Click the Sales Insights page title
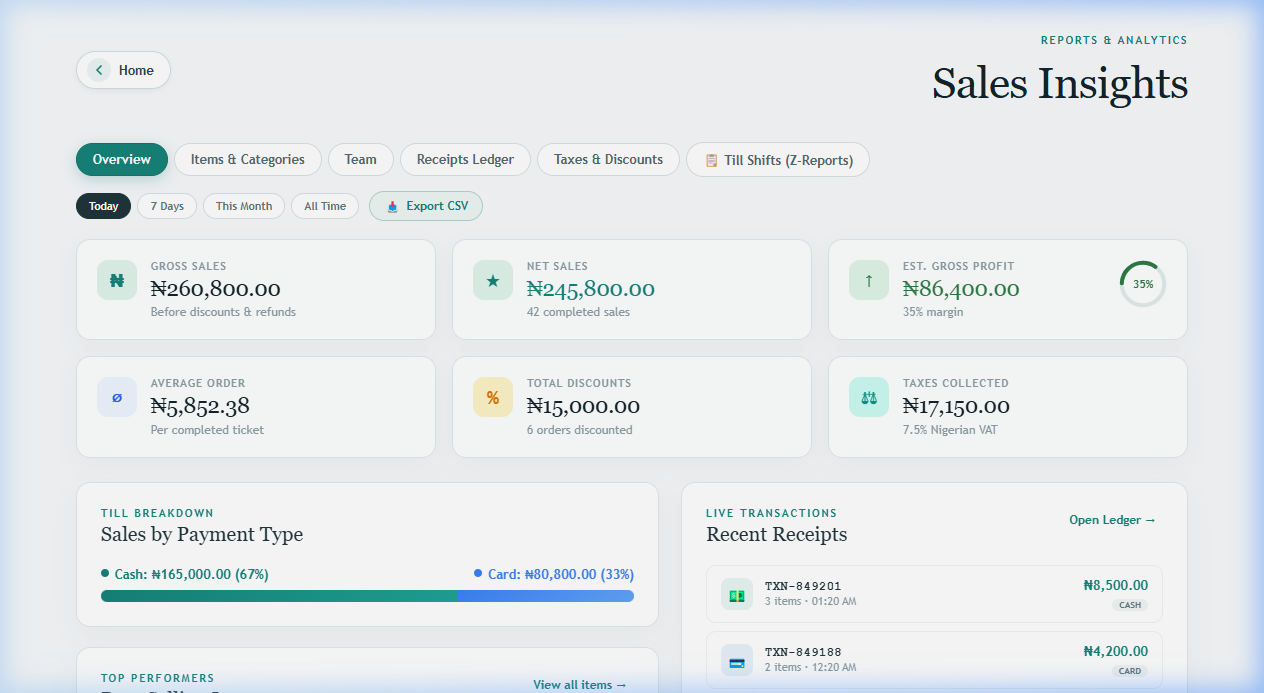The width and height of the screenshot is (1264, 693). coord(1060,83)
